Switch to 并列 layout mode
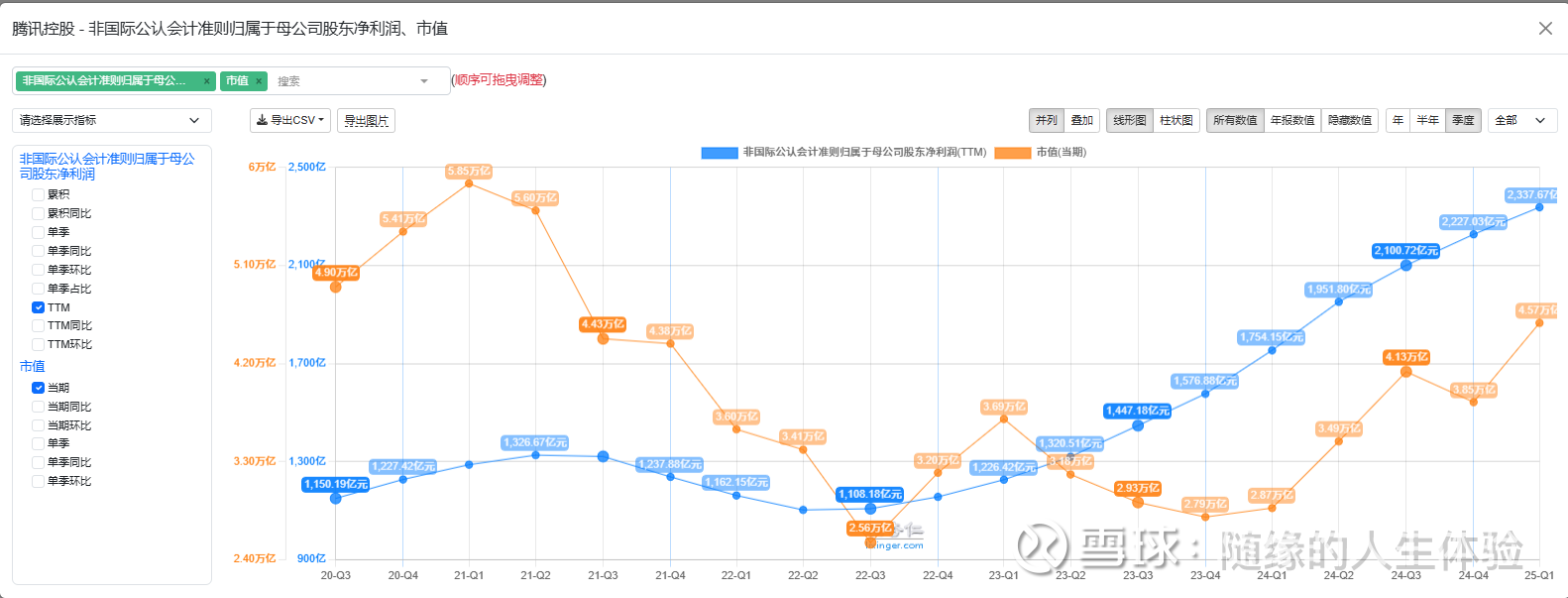Screen dimensions: 1568x598 (x=1047, y=120)
